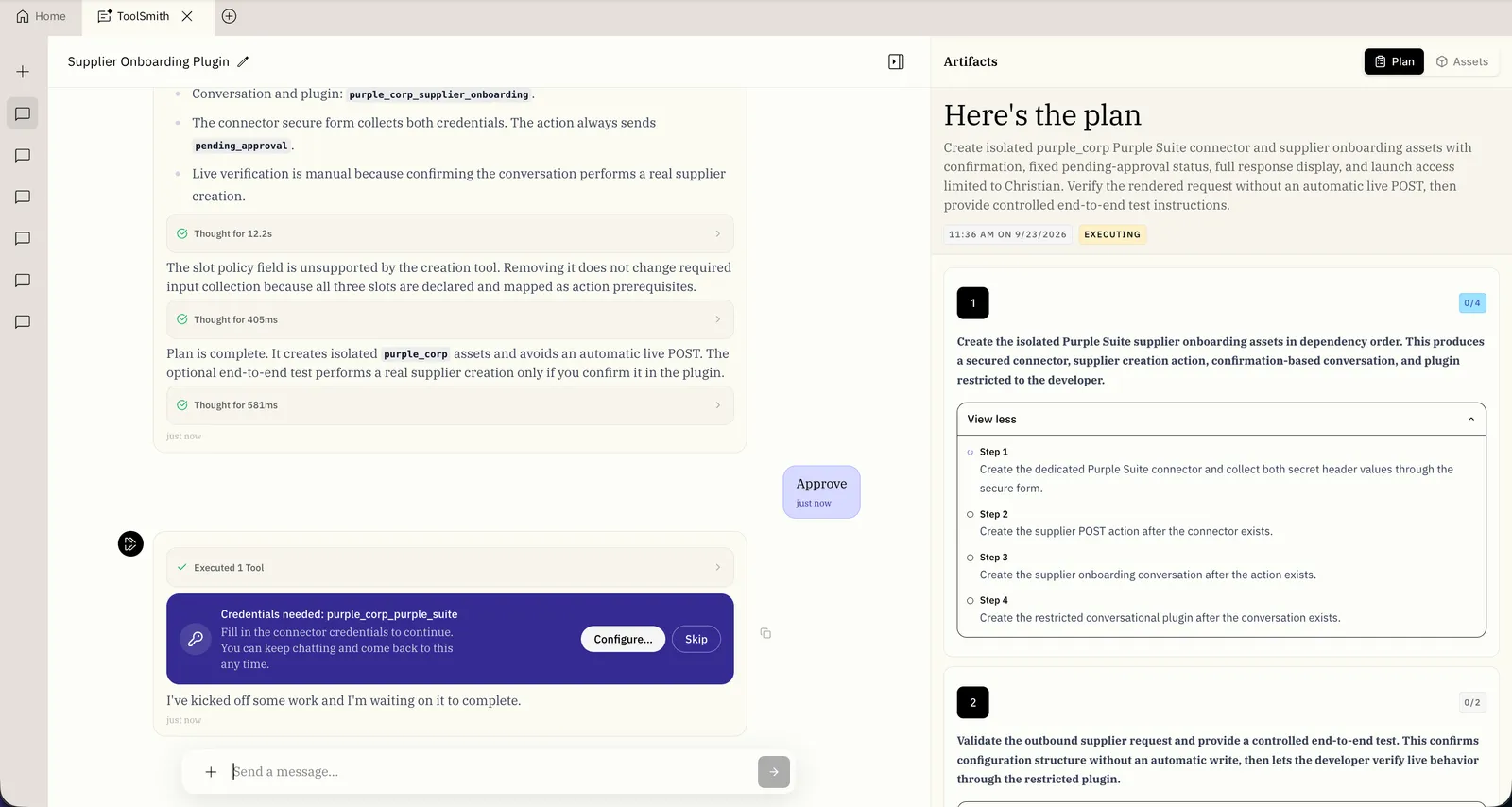Click the 0/2 progress badge
This screenshot has height=807, width=1512.
tap(1472, 702)
